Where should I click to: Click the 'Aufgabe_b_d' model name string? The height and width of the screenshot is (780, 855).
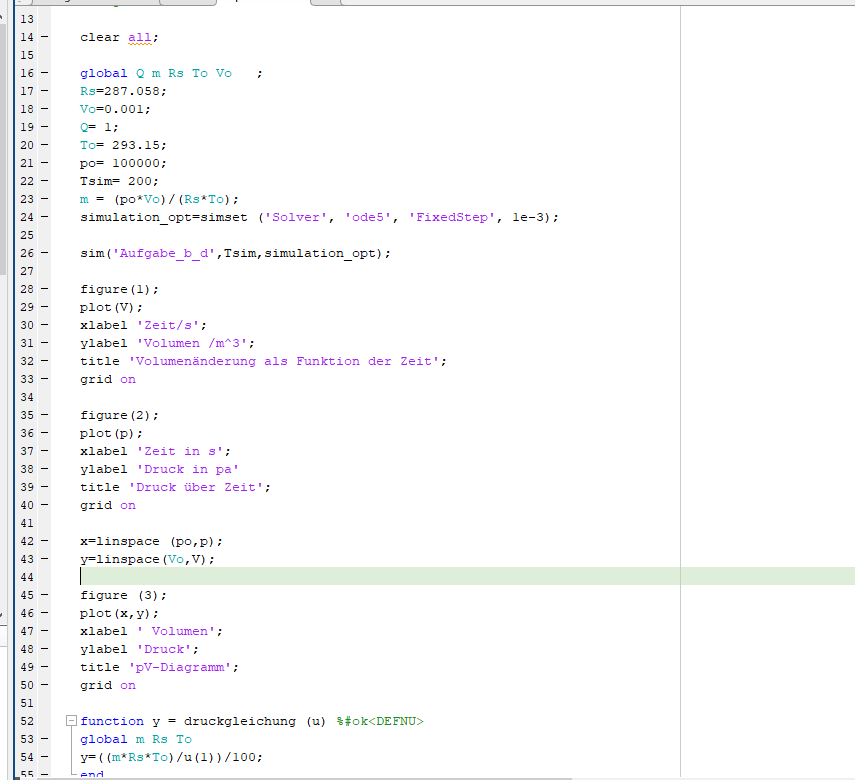click(164, 253)
